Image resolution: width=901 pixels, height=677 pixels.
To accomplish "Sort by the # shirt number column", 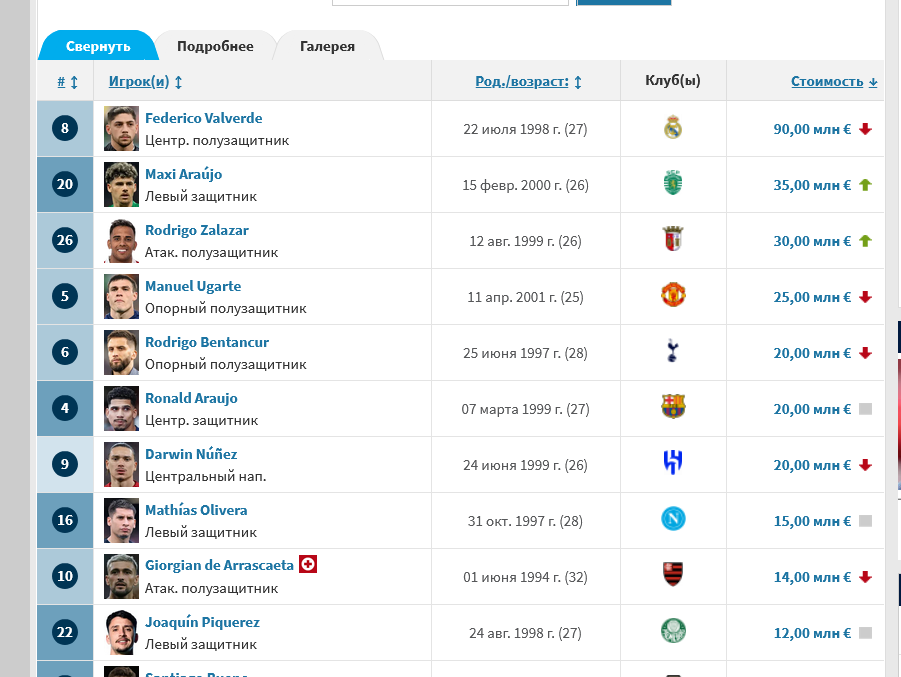I will point(67,82).
